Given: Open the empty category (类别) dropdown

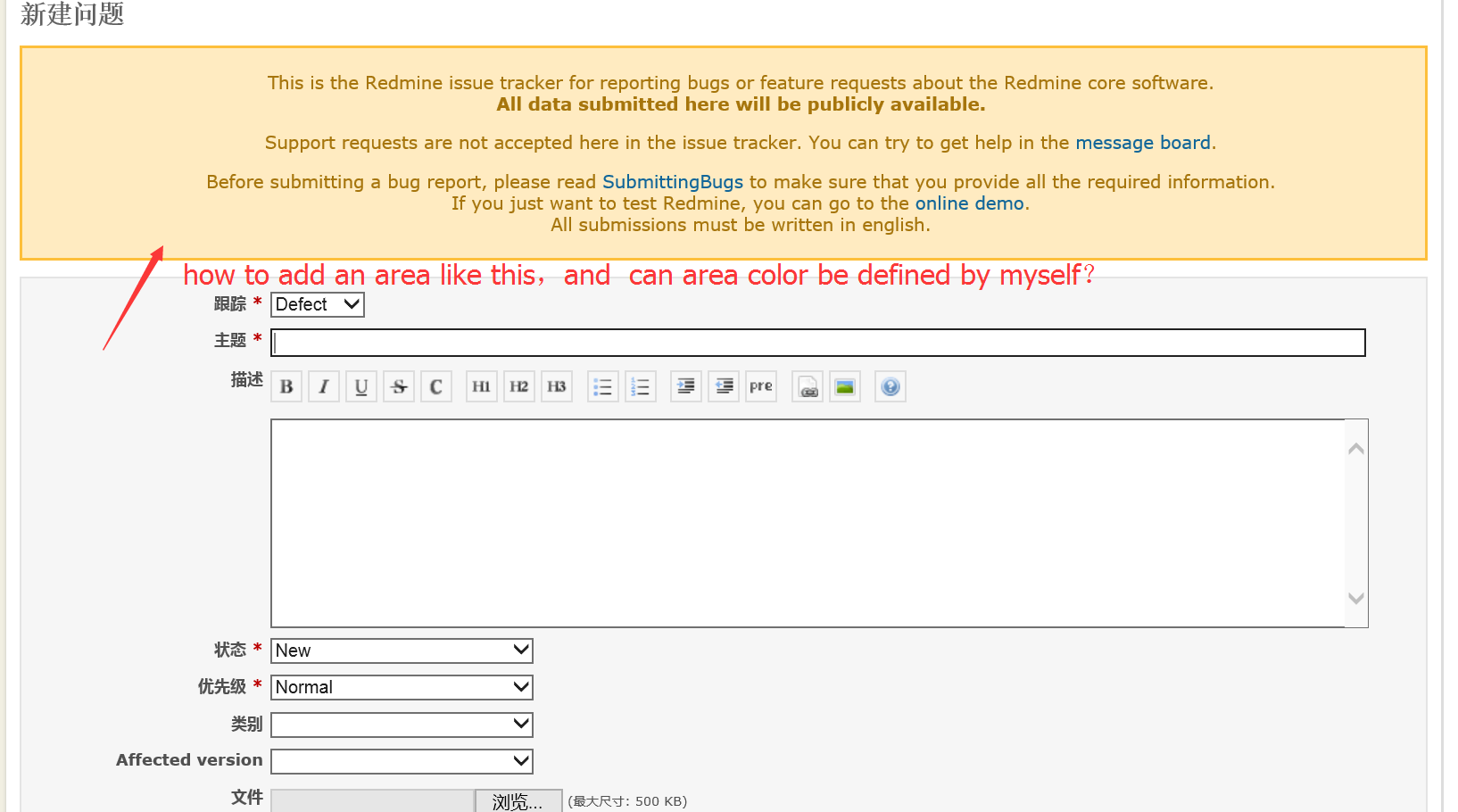Looking at the screenshot, I should click(402, 725).
